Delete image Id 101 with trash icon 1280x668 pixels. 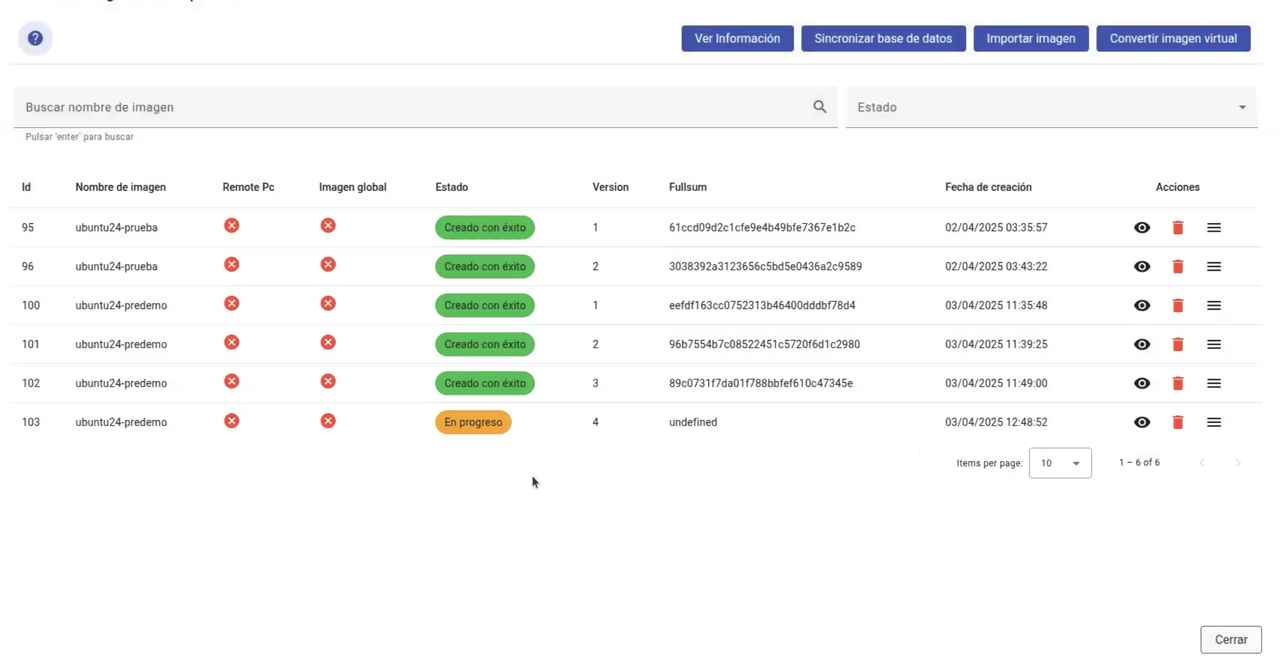(x=1178, y=345)
